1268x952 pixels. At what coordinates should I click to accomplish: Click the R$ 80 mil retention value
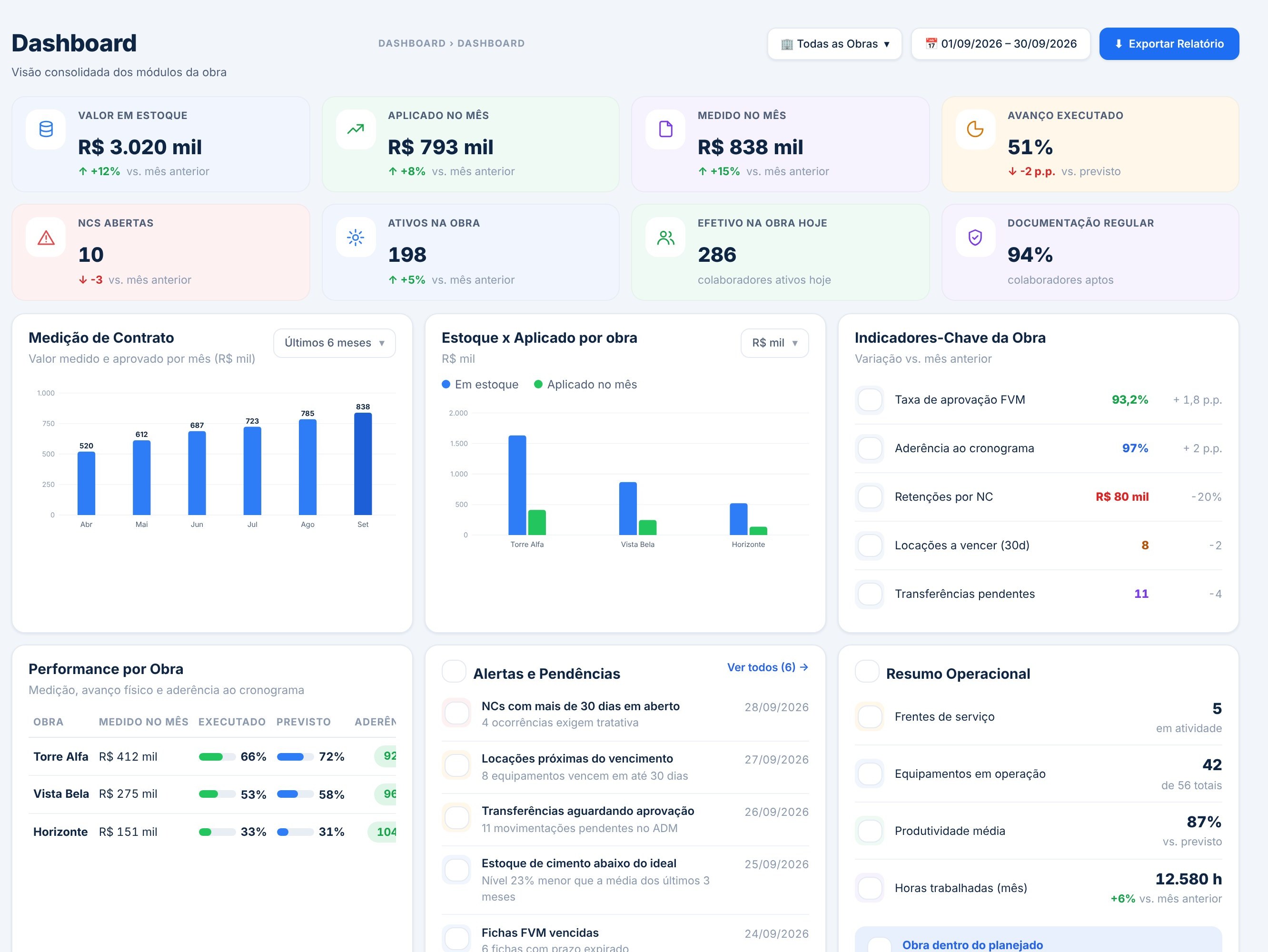[x=1122, y=497]
